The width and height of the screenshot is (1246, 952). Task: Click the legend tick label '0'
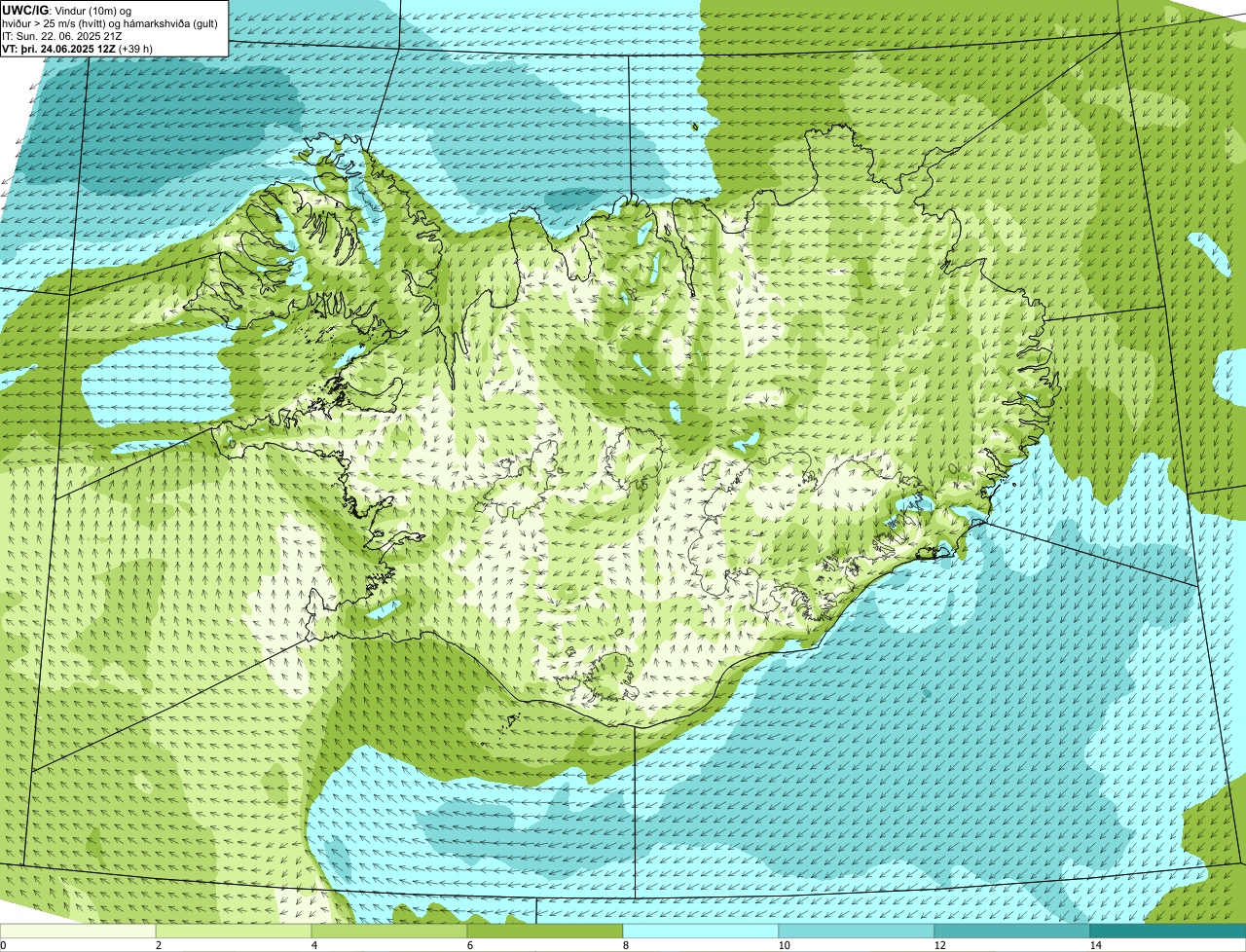tap(4, 945)
